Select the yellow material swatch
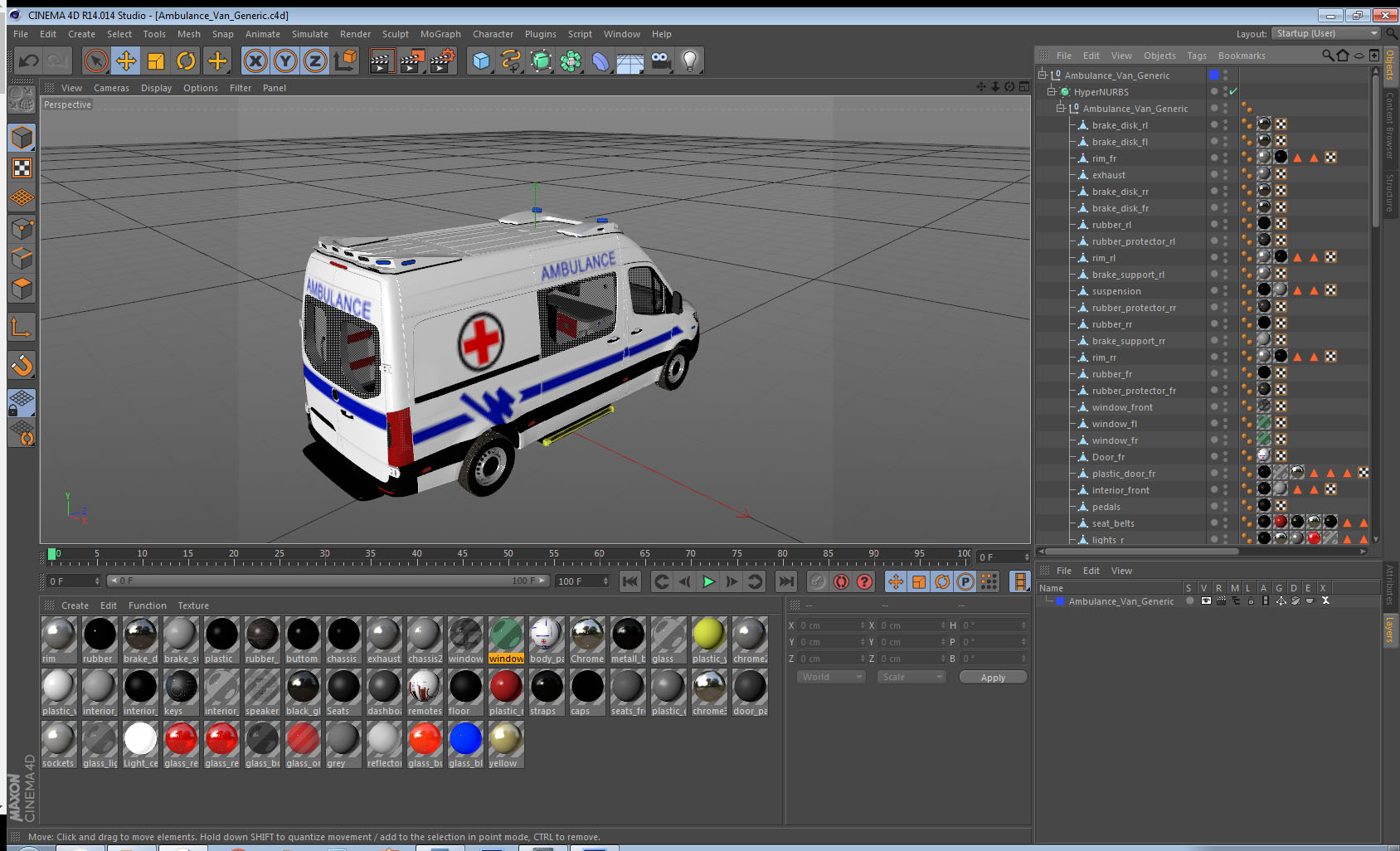The width and height of the screenshot is (1400, 851). tap(506, 744)
